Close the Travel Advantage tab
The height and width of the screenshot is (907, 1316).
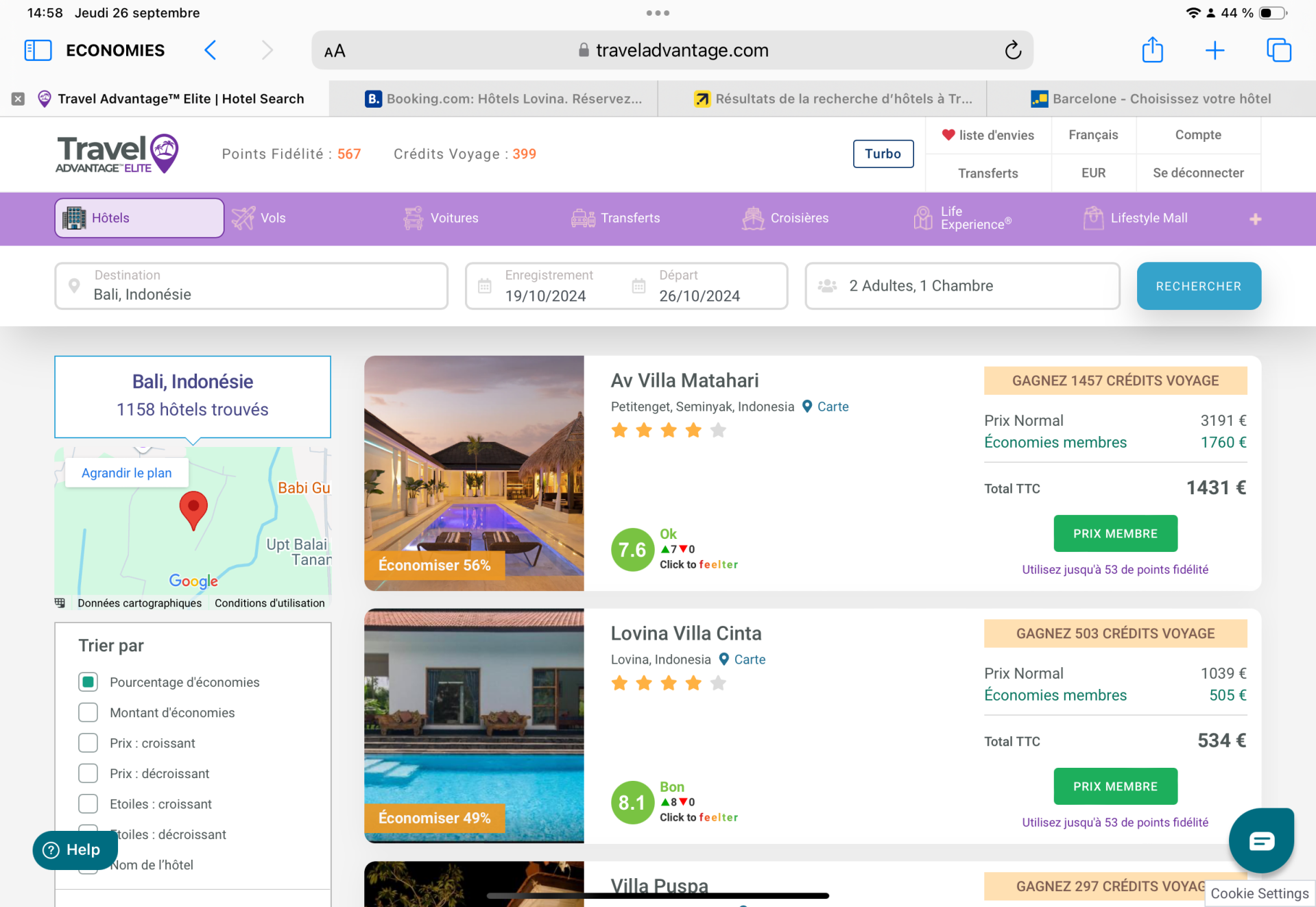click(19, 99)
